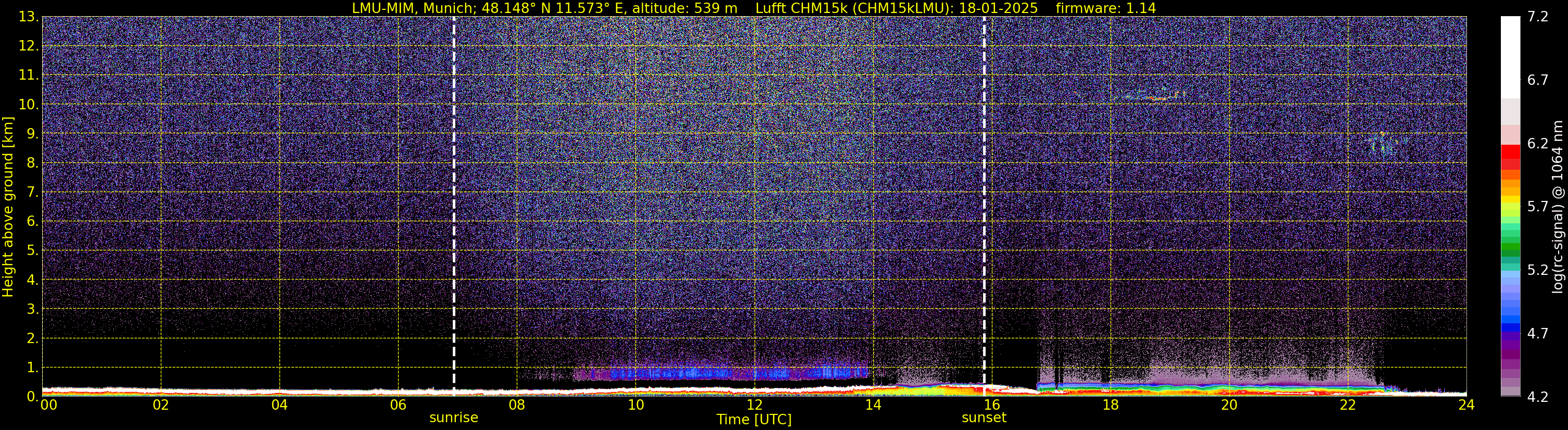1568x430 pixels.
Task: Click the colorbar value 5.2
Action: 1538,270
